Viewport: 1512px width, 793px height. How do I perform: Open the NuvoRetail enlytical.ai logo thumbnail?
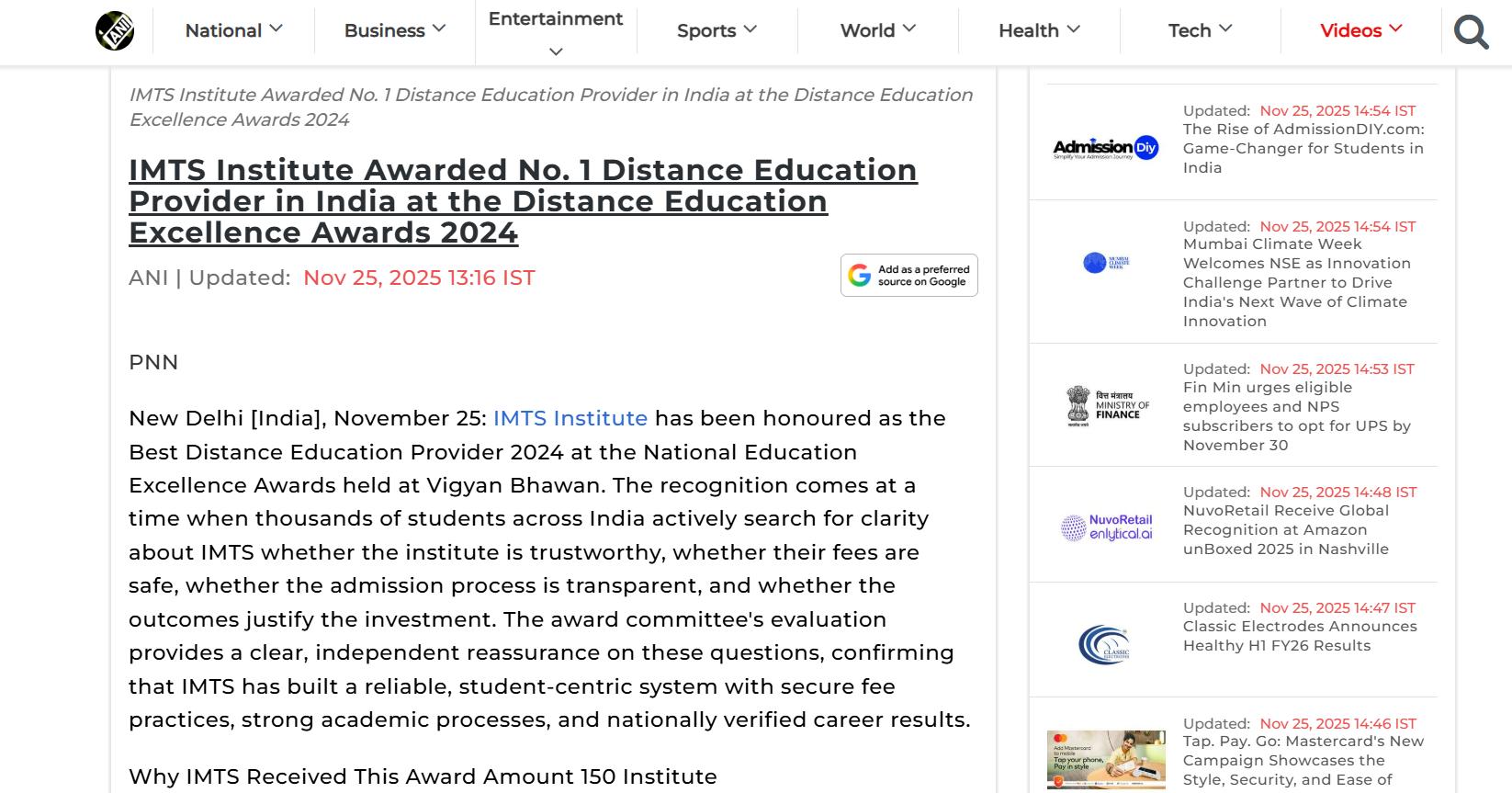[1107, 527]
